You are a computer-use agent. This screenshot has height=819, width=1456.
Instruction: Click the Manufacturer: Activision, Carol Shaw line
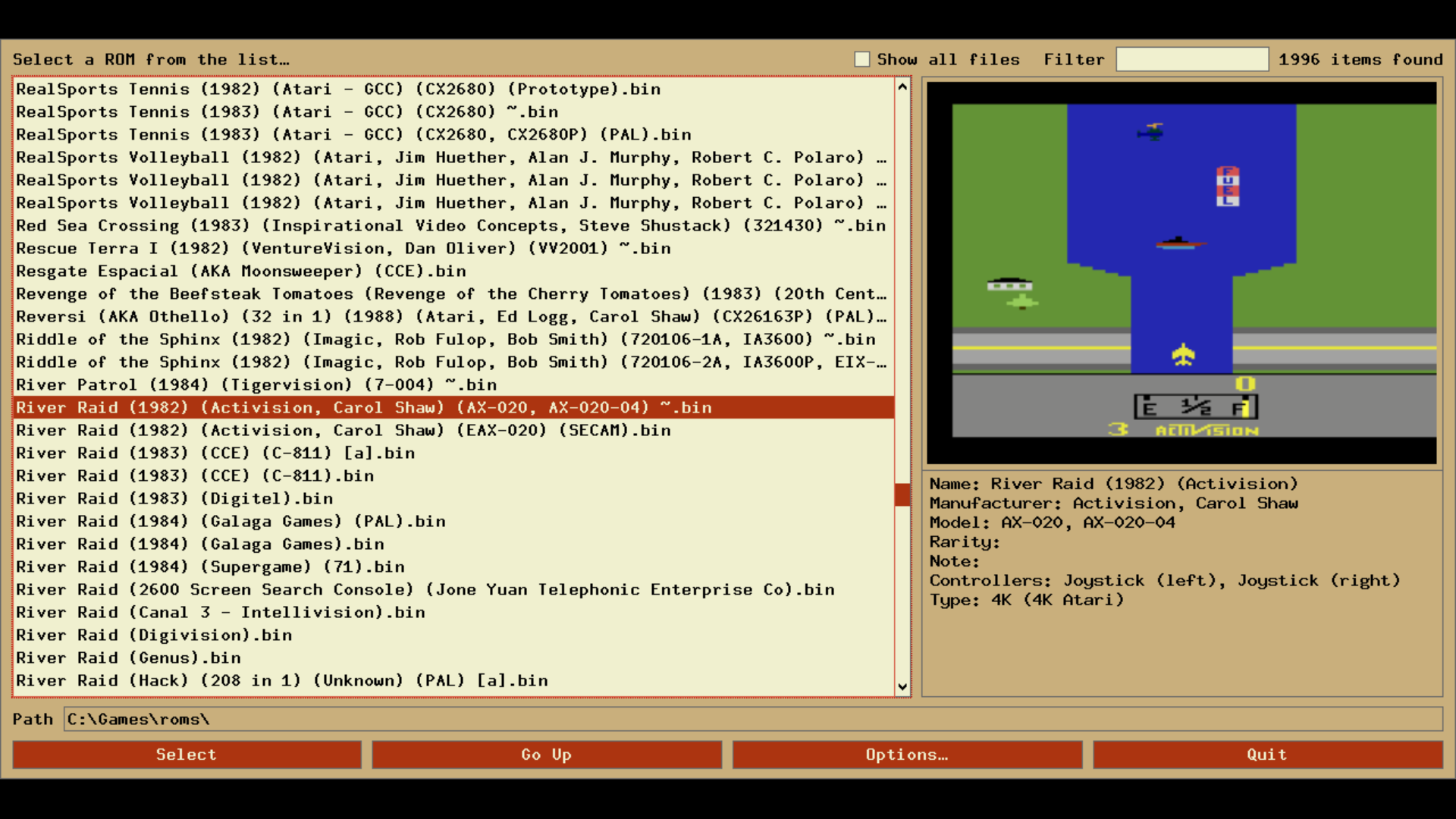1114,504
